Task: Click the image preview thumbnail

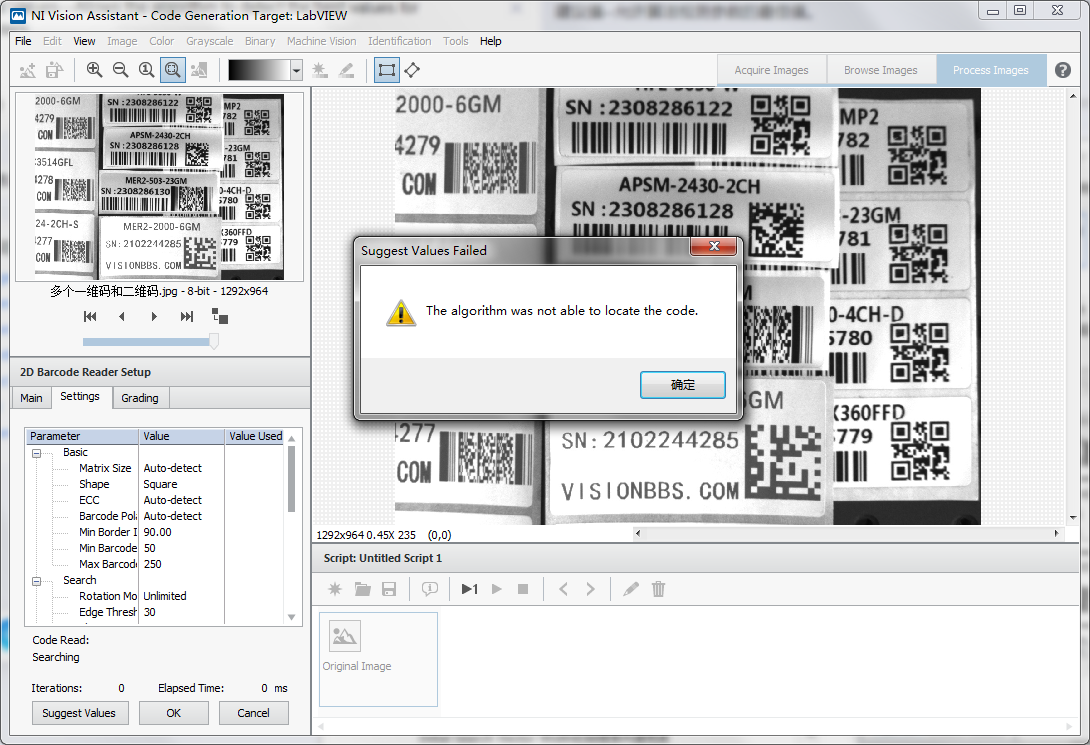Action: (x=159, y=187)
